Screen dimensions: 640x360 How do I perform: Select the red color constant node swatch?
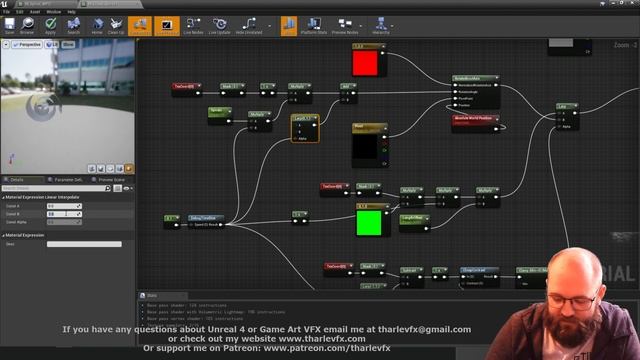[365, 63]
